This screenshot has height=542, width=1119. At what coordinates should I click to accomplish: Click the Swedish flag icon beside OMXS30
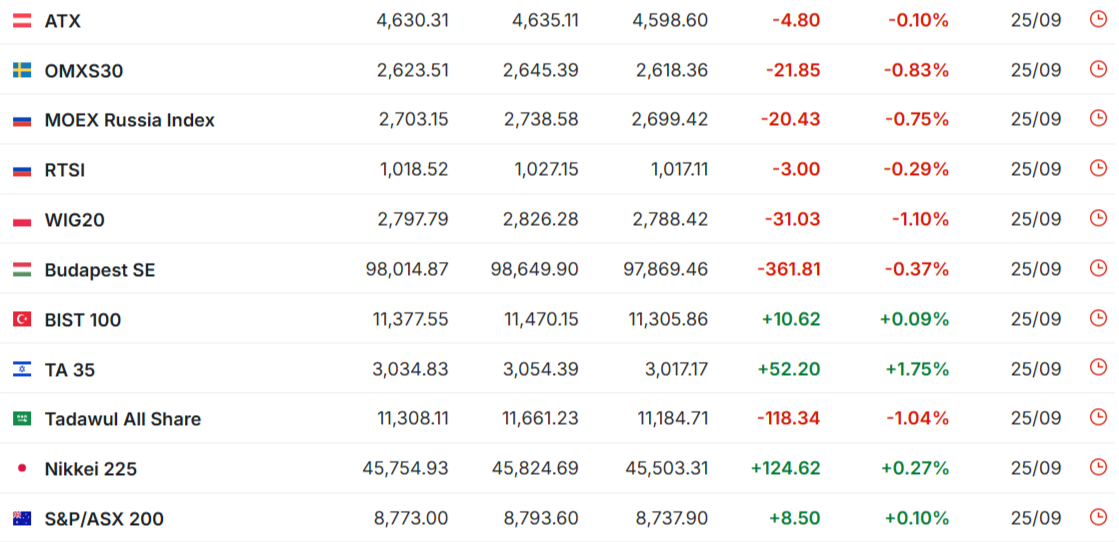pyautogui.click(x=22, y=70)
